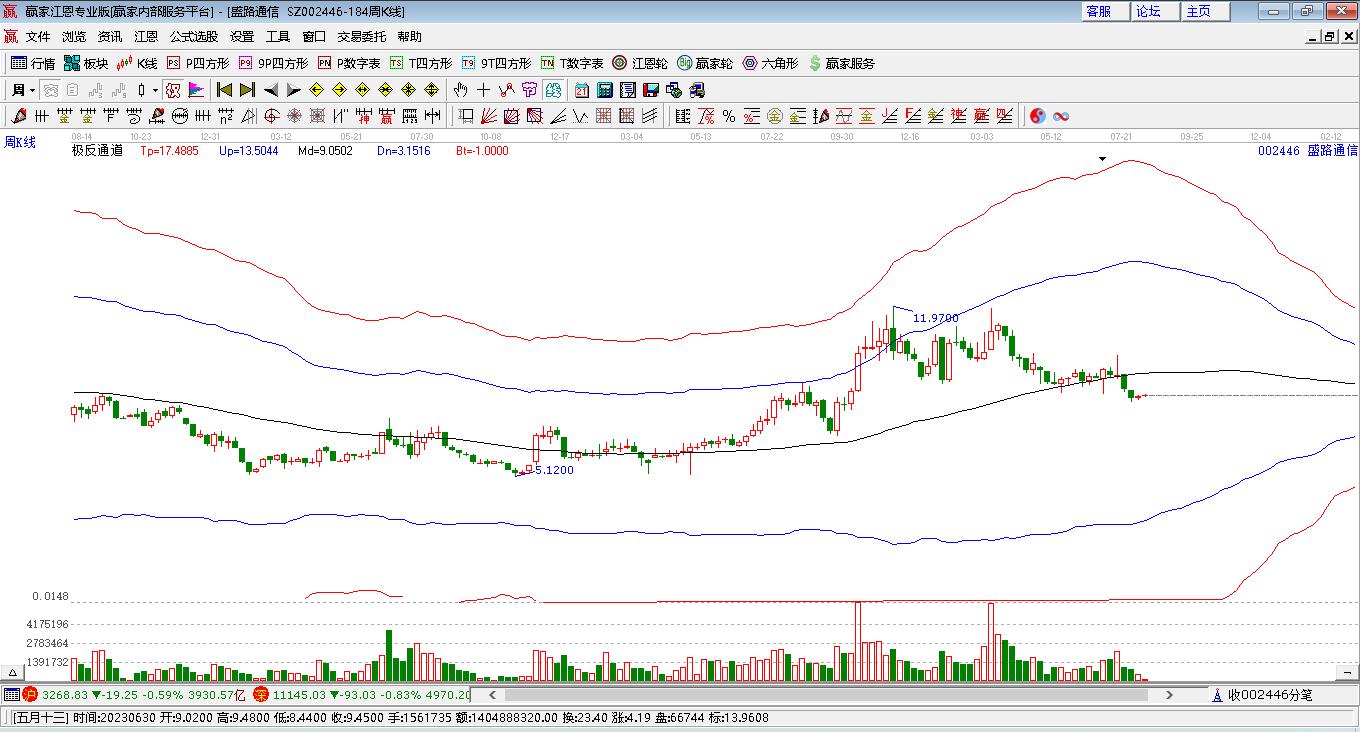This screenshot has width=1360, height=732.
Task: Open the 六角形 hexagon tool
Action: click(x=770, y=63)
